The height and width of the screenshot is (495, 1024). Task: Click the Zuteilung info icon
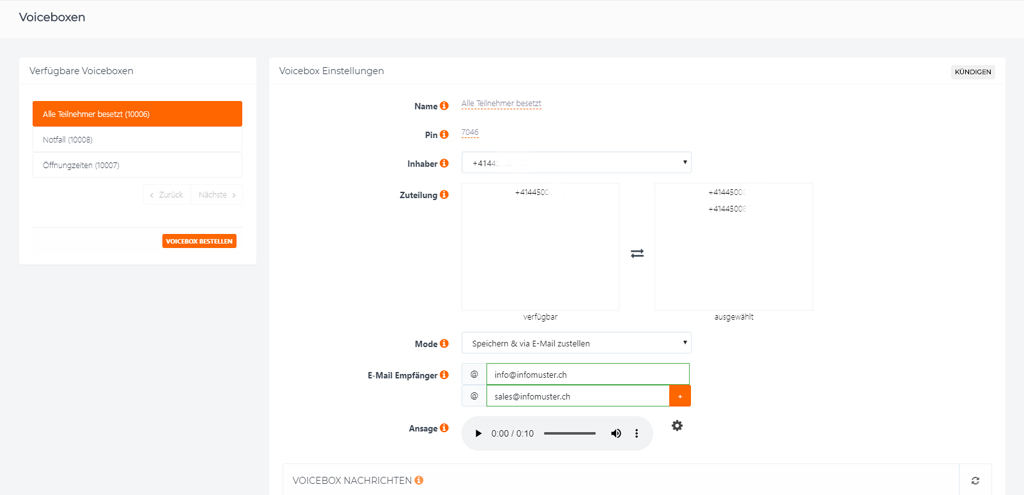click(444, 195)
